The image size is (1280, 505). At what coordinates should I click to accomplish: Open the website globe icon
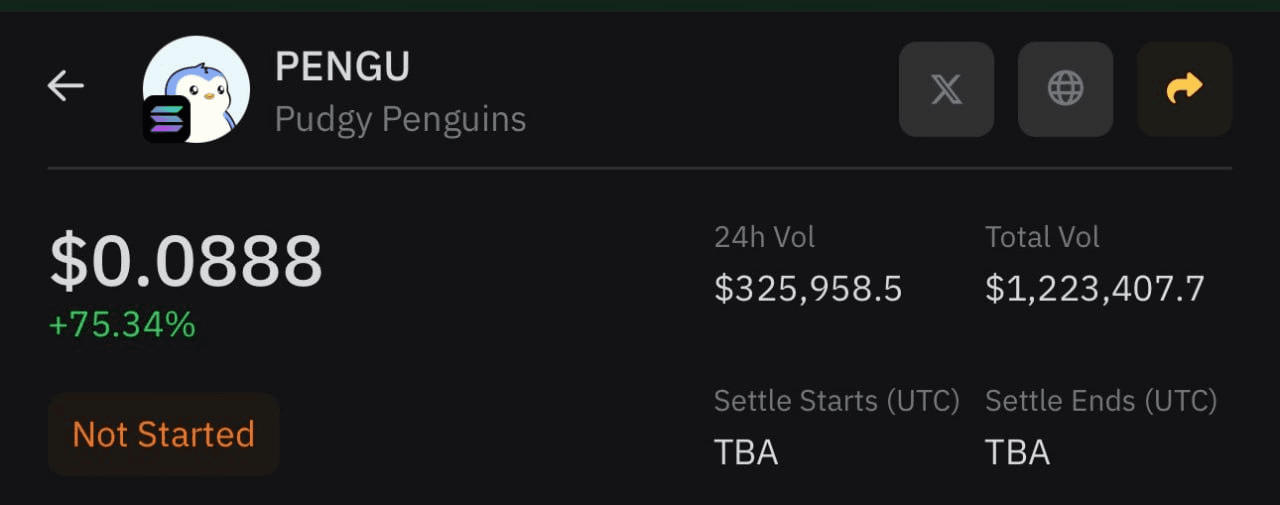[x=1065, y=89]
